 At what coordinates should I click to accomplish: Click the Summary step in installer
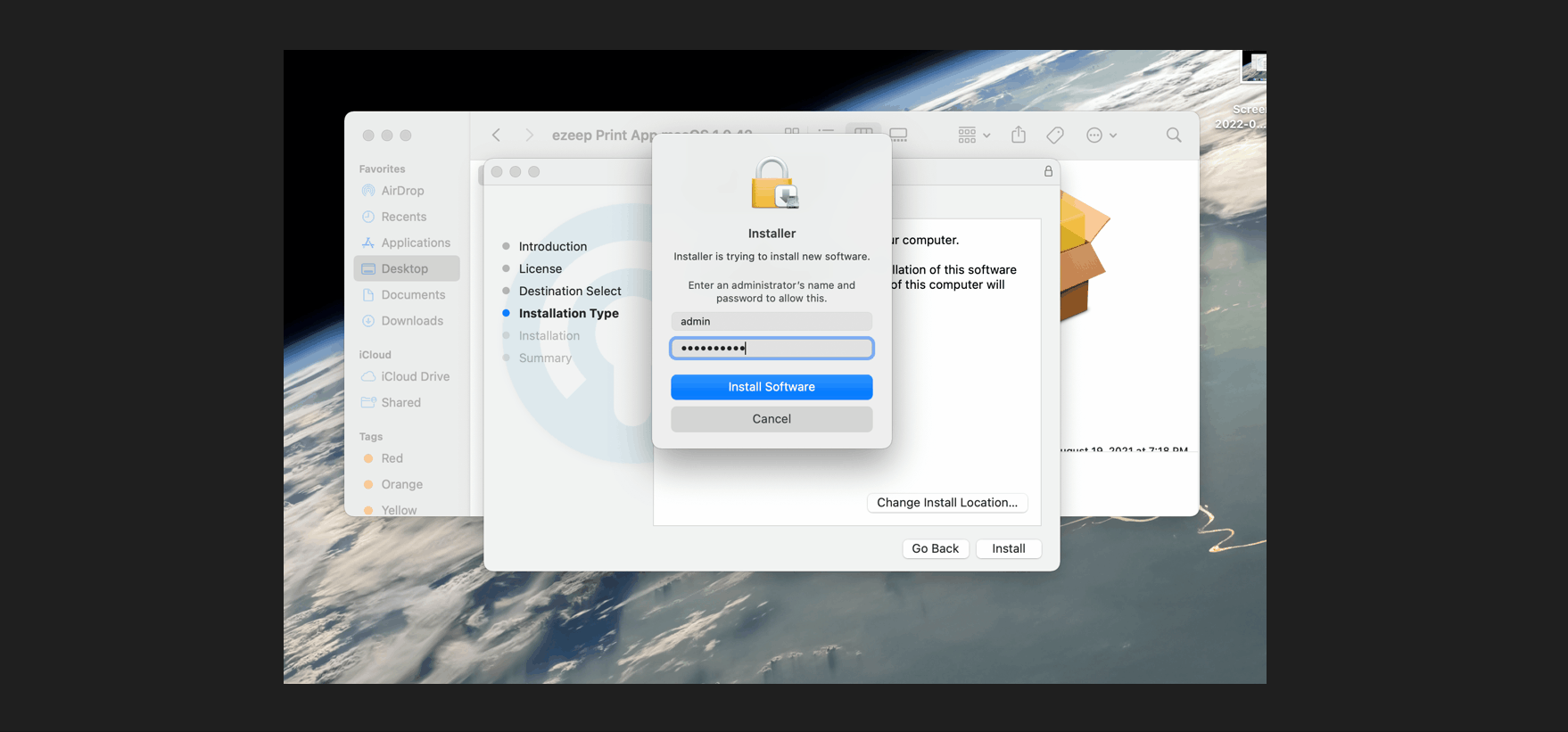[545, 358]
